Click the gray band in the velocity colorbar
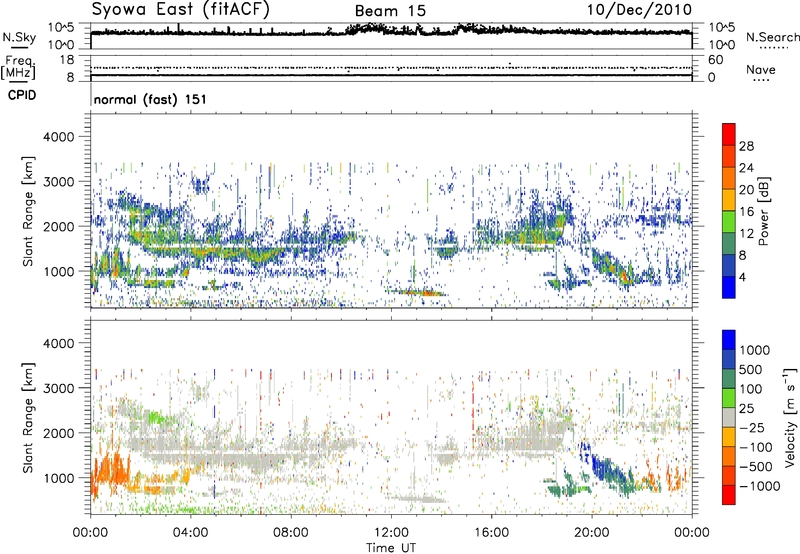The height and width of the screenshot is (554, 800). coord(729,418)
